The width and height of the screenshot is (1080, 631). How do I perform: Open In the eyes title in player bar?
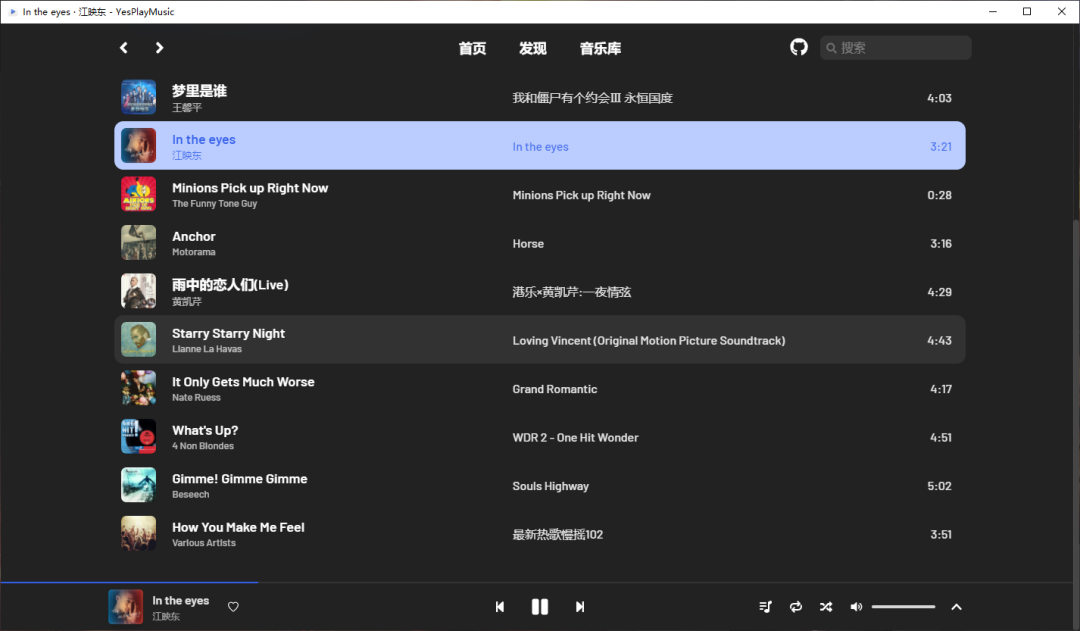click(180, 601)
